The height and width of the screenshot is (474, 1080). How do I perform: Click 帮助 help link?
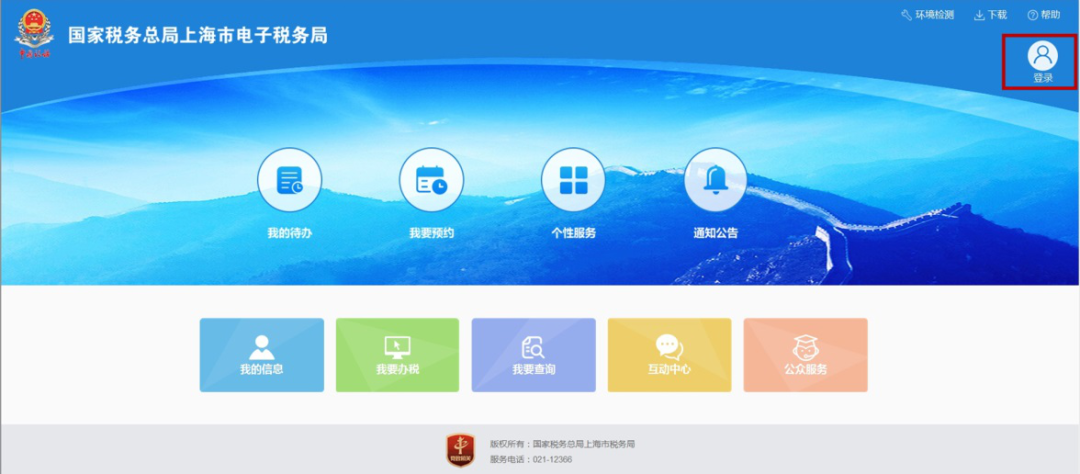pyautogui.click(x=1044, y=15)
